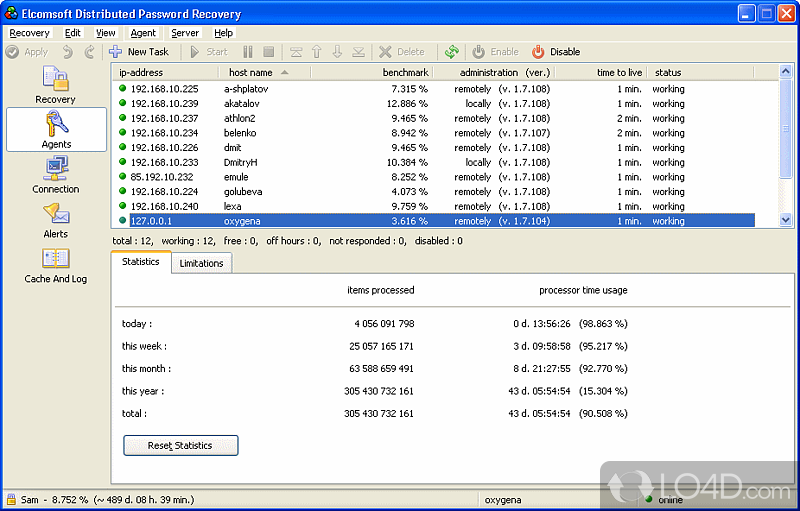Open the Recovery section in the sidebar

click(55, 86)
